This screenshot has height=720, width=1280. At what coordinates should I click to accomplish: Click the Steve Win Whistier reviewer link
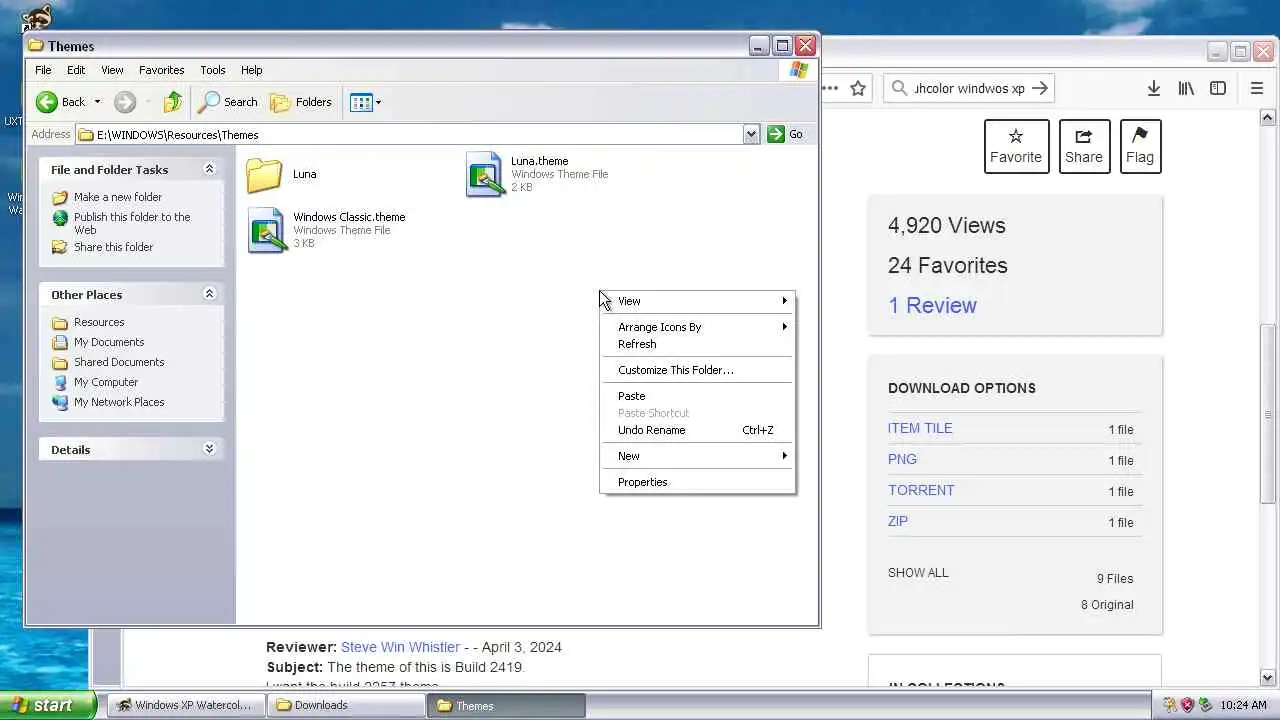pyautogui.click(x=400, y=647)
